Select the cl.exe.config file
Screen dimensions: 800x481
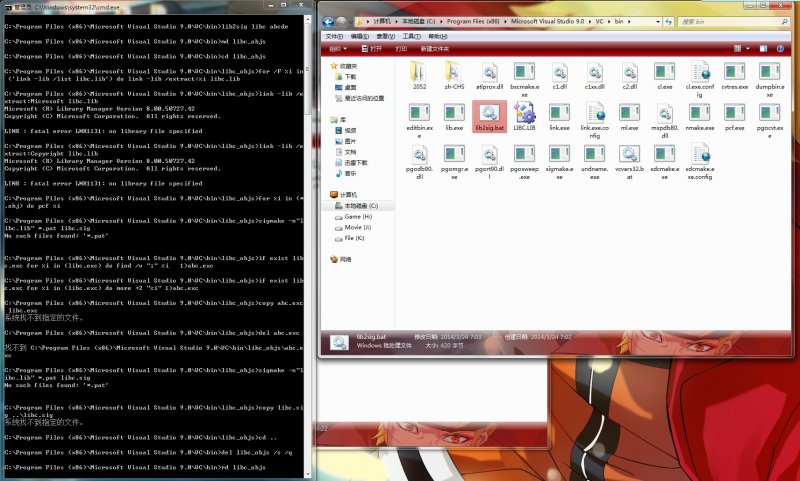pyautogui.click(x=699, y=79)
